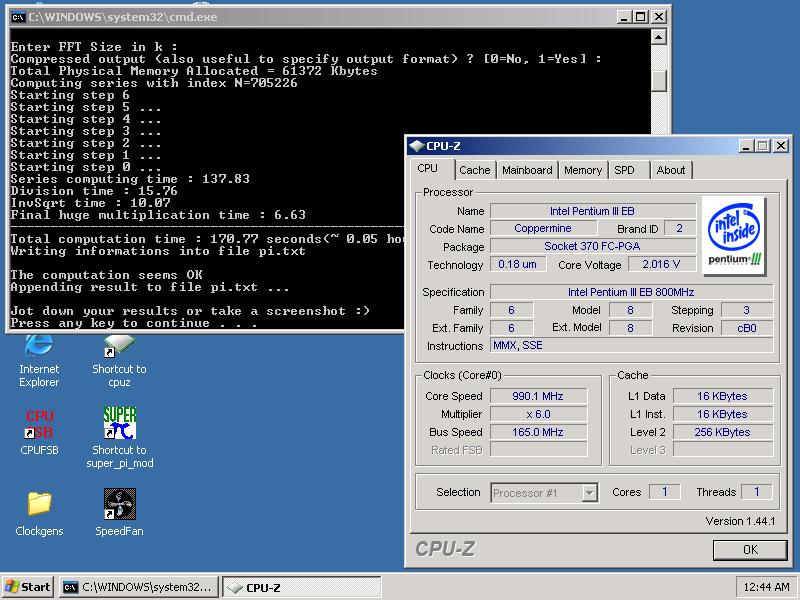Click the empty Rated FSB field
The width and height of the screenshot is (800, 600).
538,450
